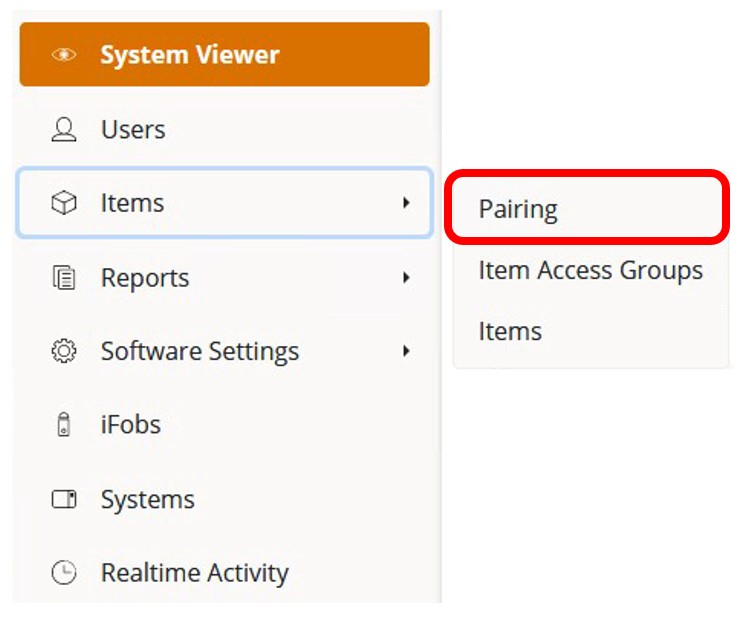739x617 pixels.
Task: Select Pairing from the Items submenu
Action: (x=518, y=209)
